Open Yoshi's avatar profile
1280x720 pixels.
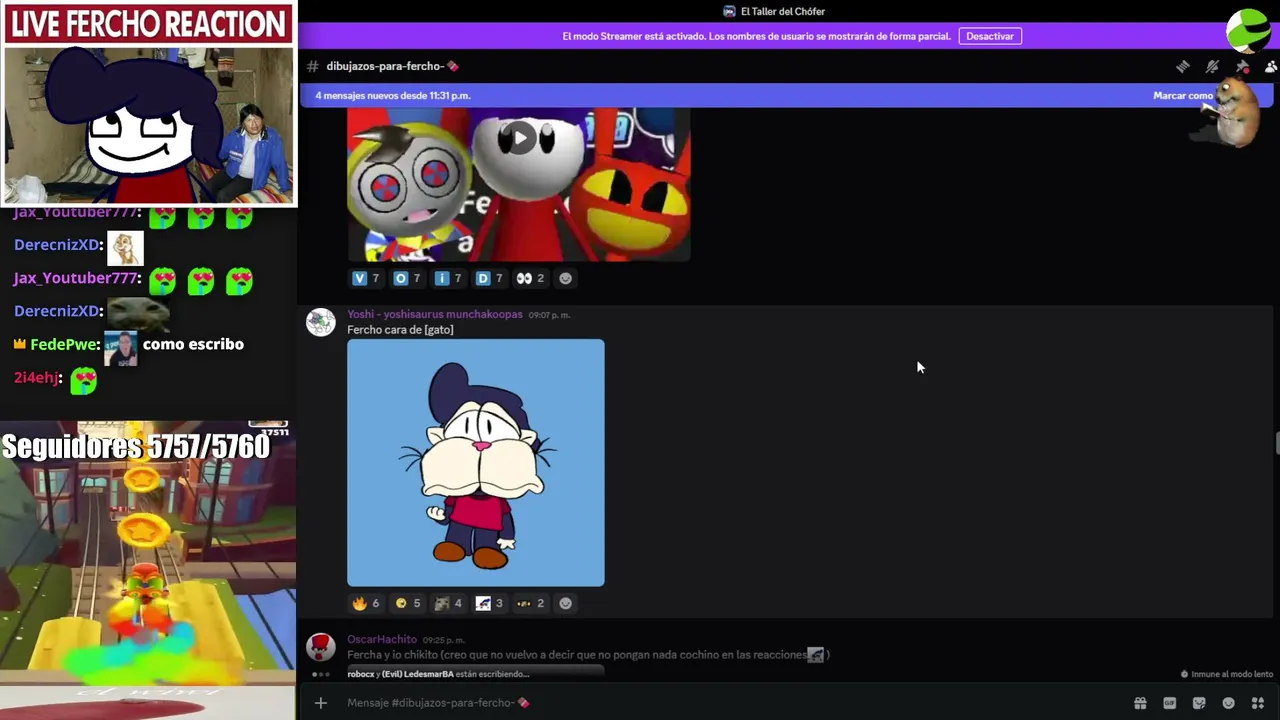pos(321,322)
